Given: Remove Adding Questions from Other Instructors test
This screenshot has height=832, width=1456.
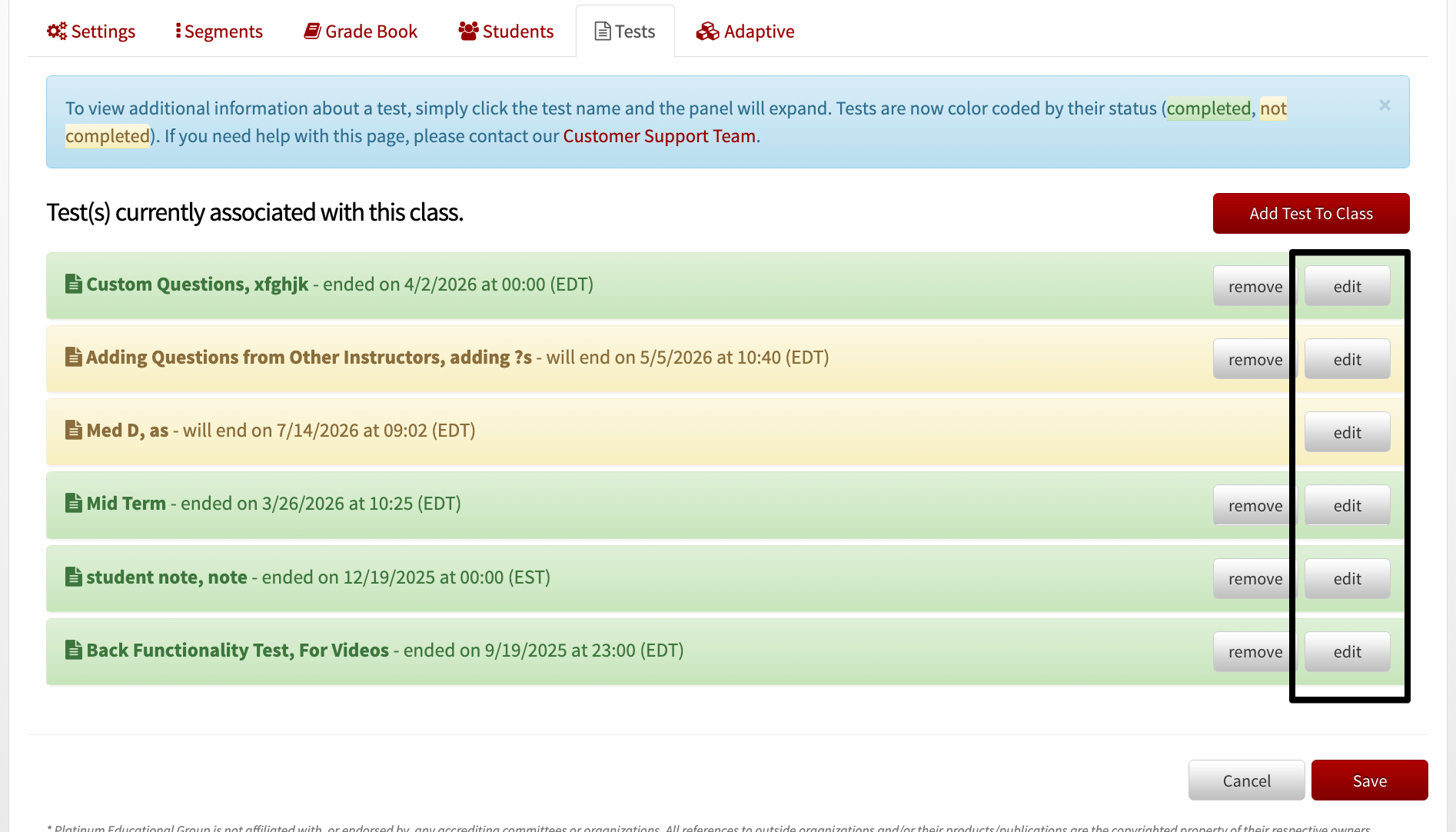Looking at the screenshot, I should point(1255,359).
